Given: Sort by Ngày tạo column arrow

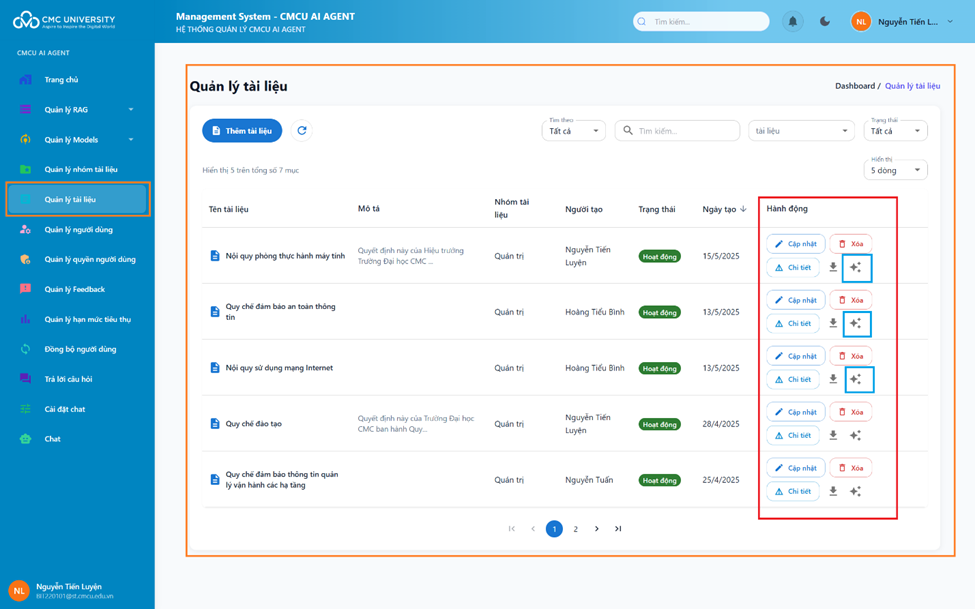Looking at the screenshot, I should [743, 209].
